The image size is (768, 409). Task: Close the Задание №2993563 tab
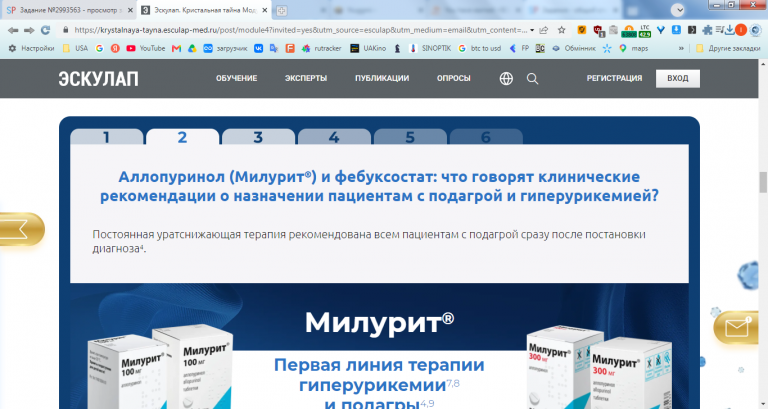tap(130, 10)
